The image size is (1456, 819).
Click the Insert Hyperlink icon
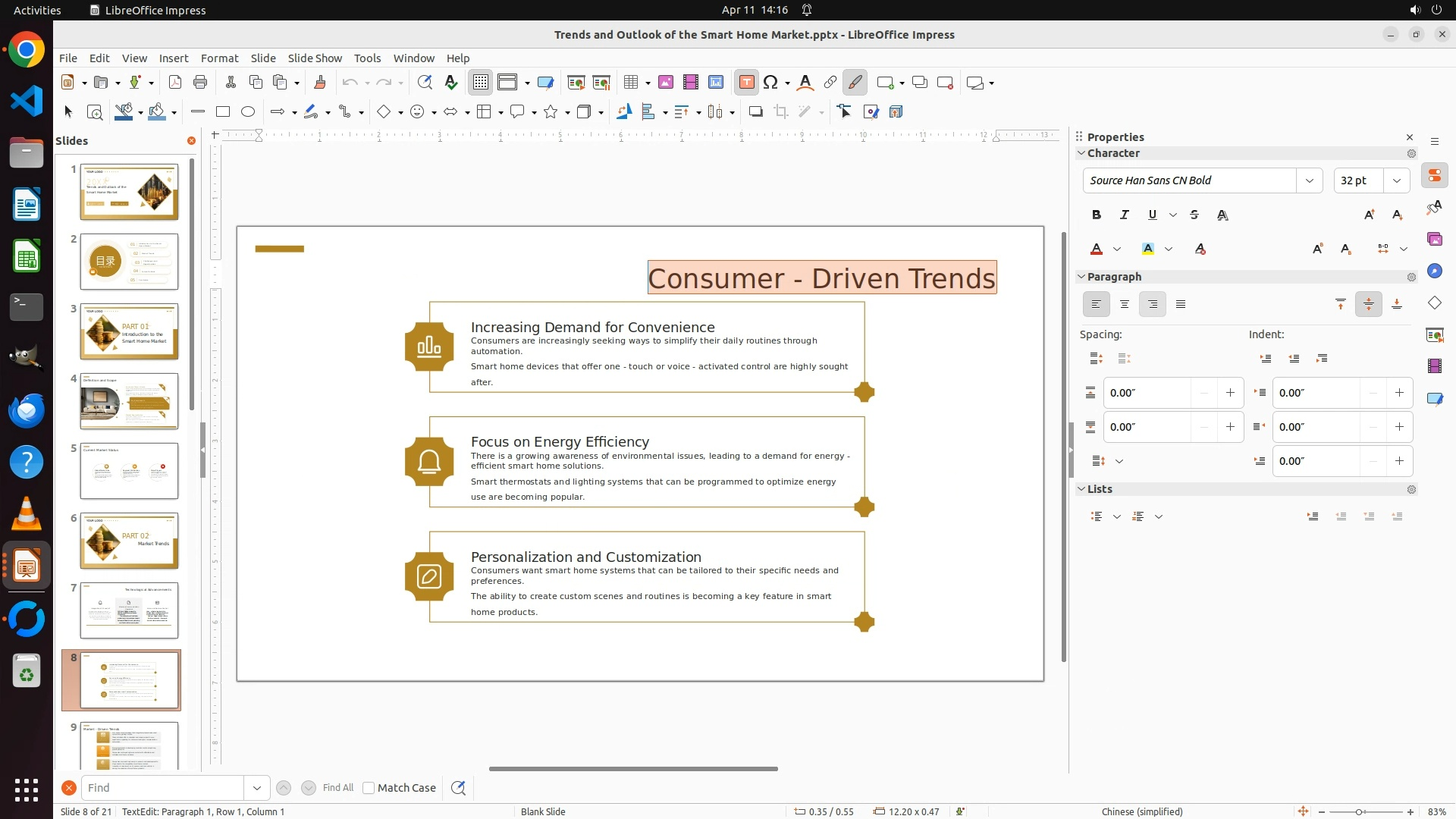click(830, 83)
